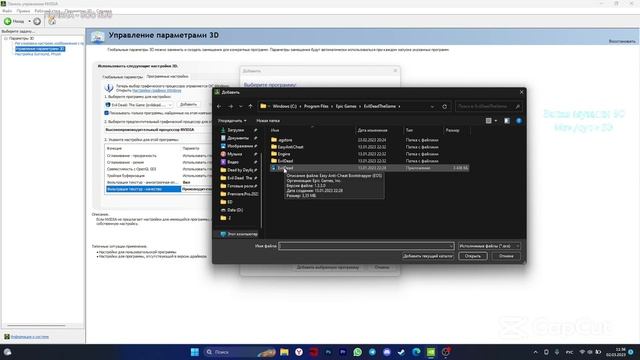The image size is (640, 360).
Task: Select Настройка Surround, PhysX tree item
Action: 38,54
